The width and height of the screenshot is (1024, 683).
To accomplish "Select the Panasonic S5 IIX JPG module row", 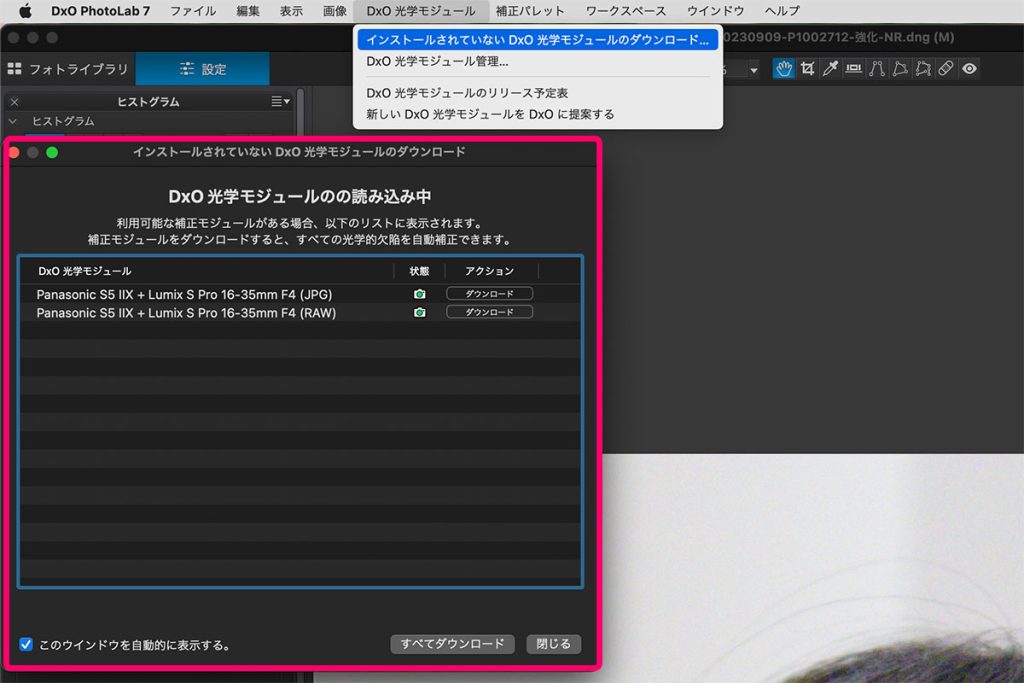I will tap(300, 294).
